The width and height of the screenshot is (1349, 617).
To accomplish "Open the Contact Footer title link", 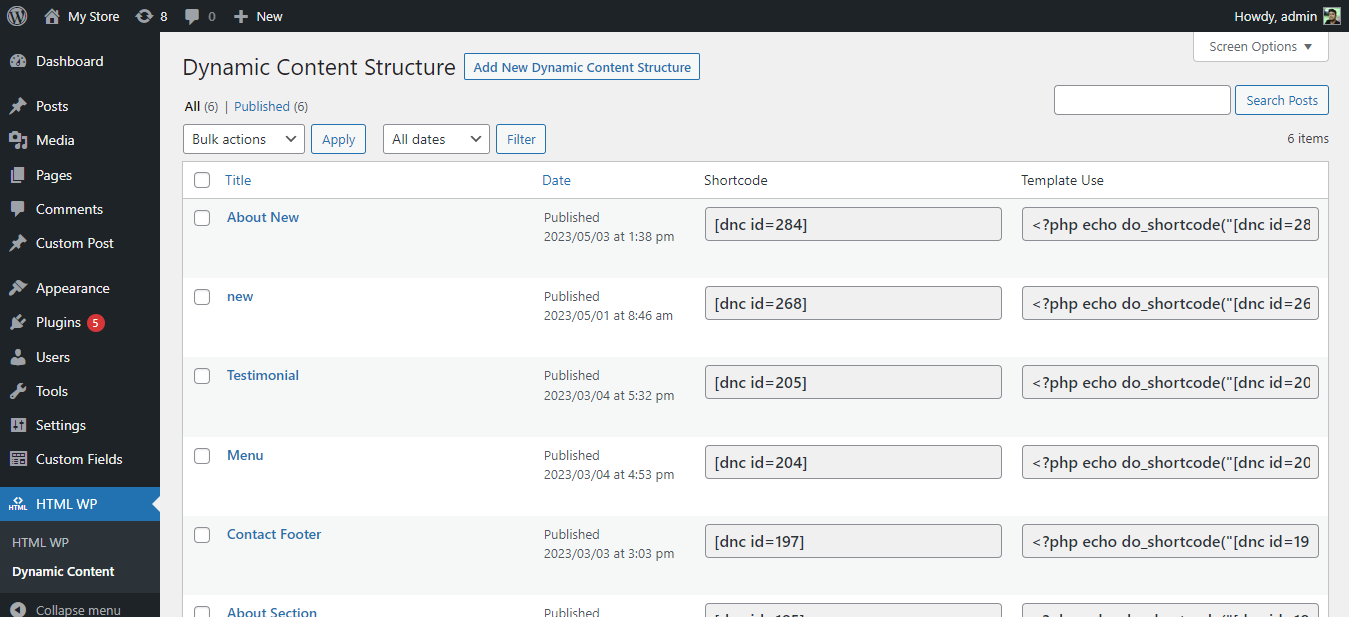I will (274, 534).
